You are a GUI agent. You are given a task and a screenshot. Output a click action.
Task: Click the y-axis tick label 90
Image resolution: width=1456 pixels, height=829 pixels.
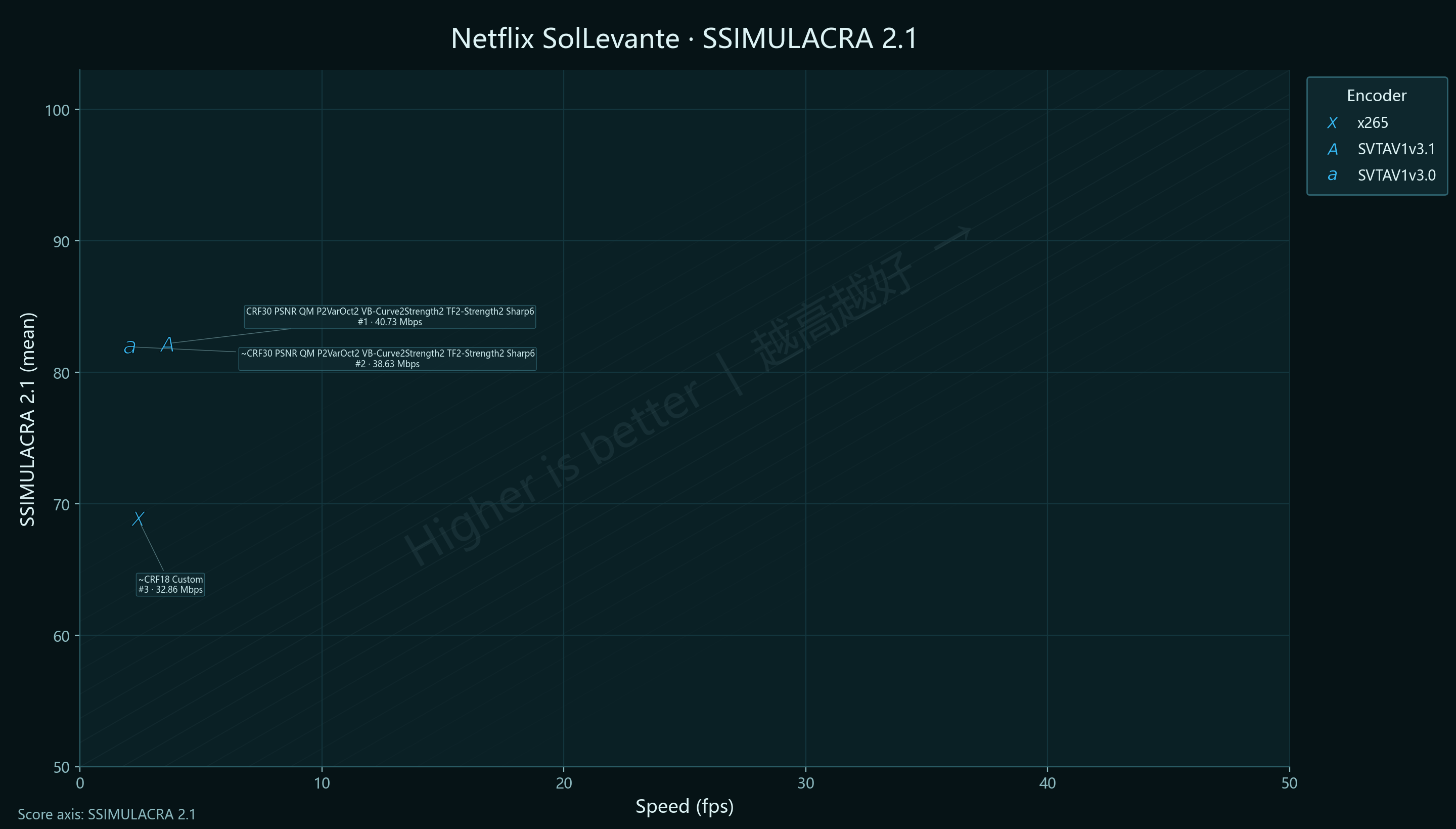click(x=62, y=241)
